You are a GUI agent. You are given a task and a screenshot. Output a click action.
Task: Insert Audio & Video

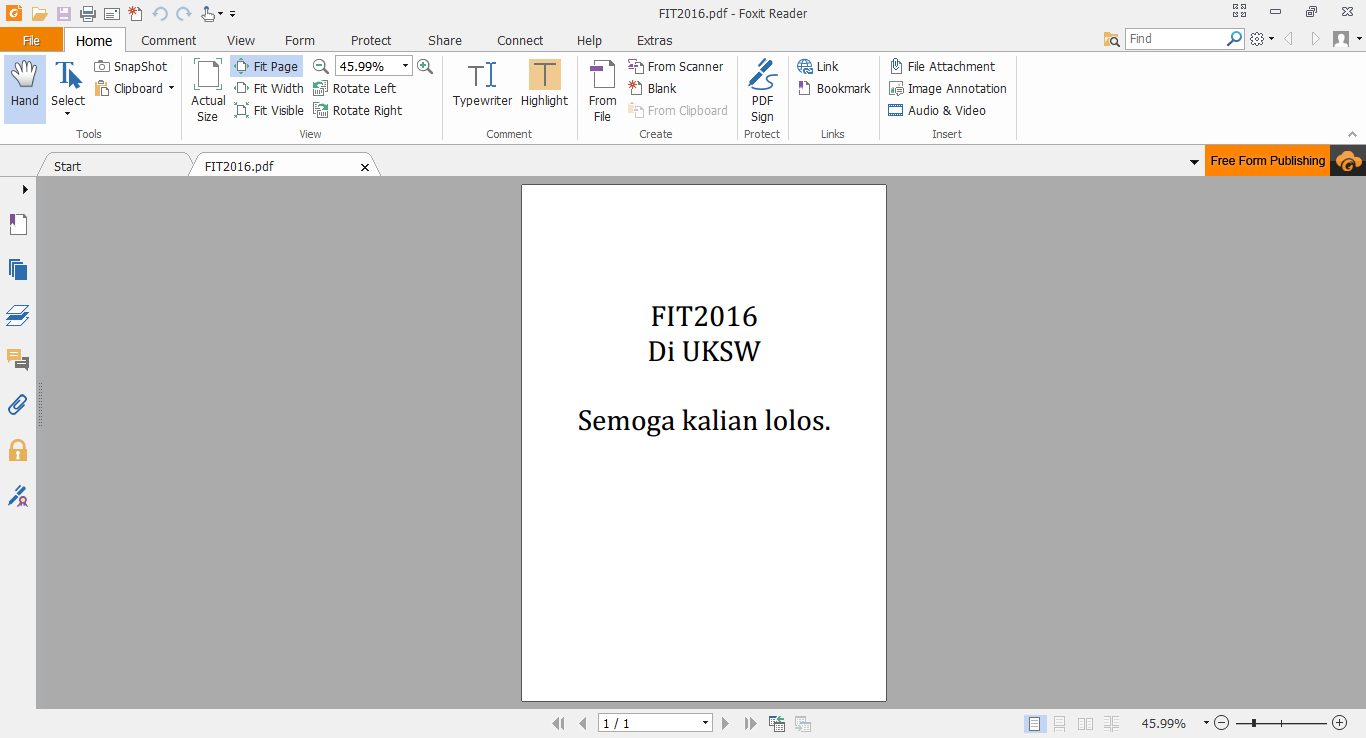[x=937, y=110]
